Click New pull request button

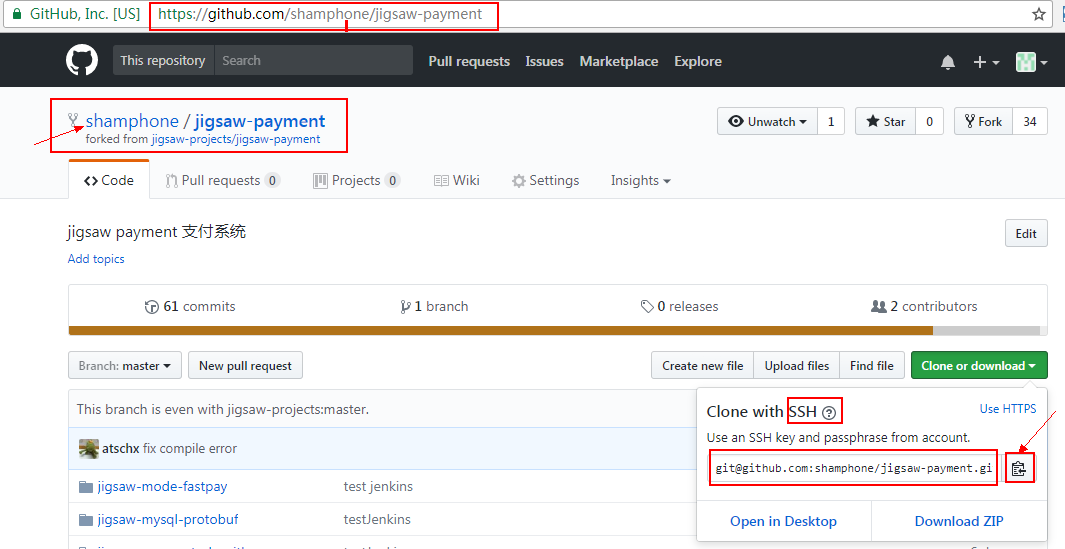point(245,366)
